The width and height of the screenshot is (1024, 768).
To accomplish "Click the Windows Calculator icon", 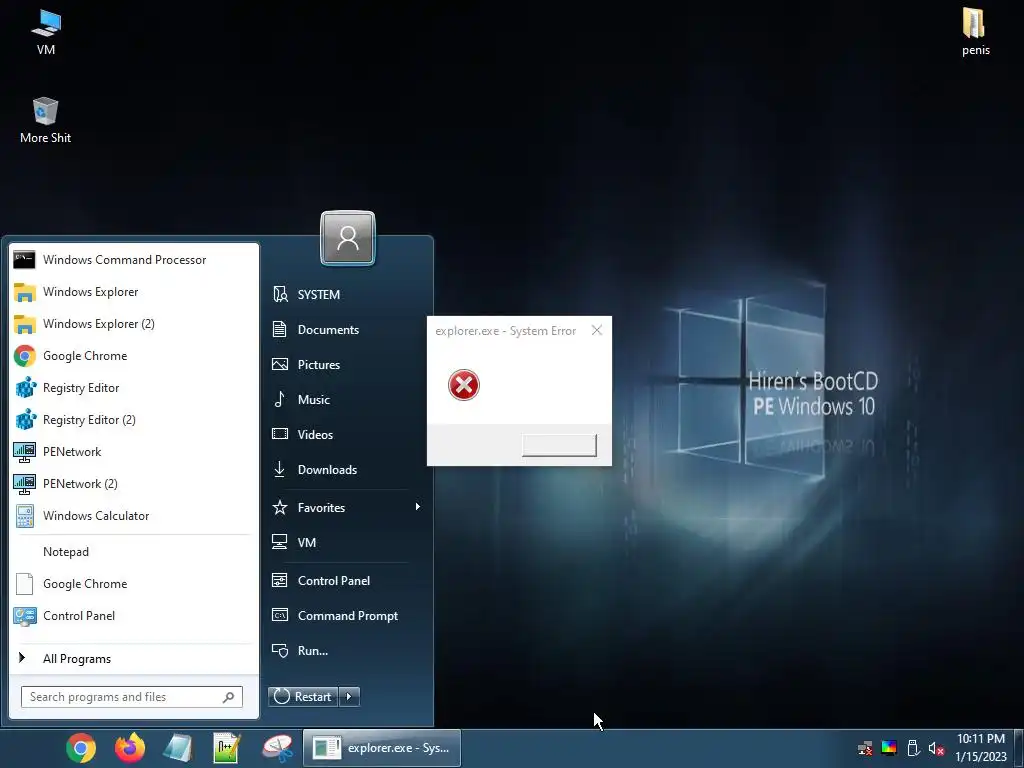I will pos(25,516).
